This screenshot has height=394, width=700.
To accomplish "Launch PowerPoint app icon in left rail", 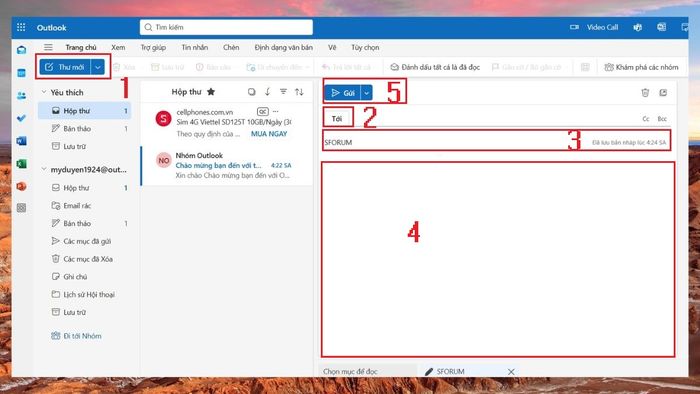I will (x=21, y=186).
